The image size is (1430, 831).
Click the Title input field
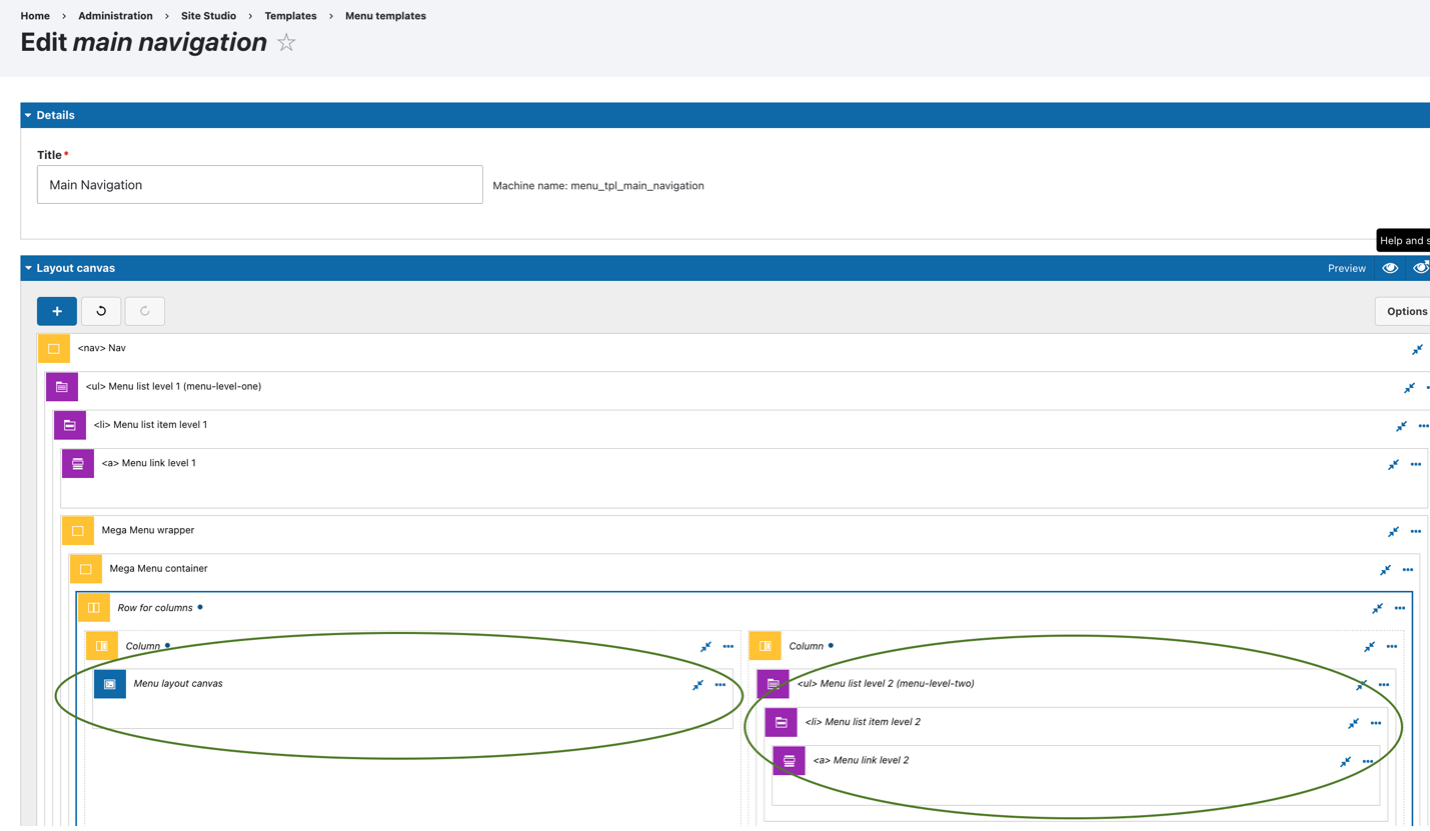pyautogui.click(x=260, y=185)
